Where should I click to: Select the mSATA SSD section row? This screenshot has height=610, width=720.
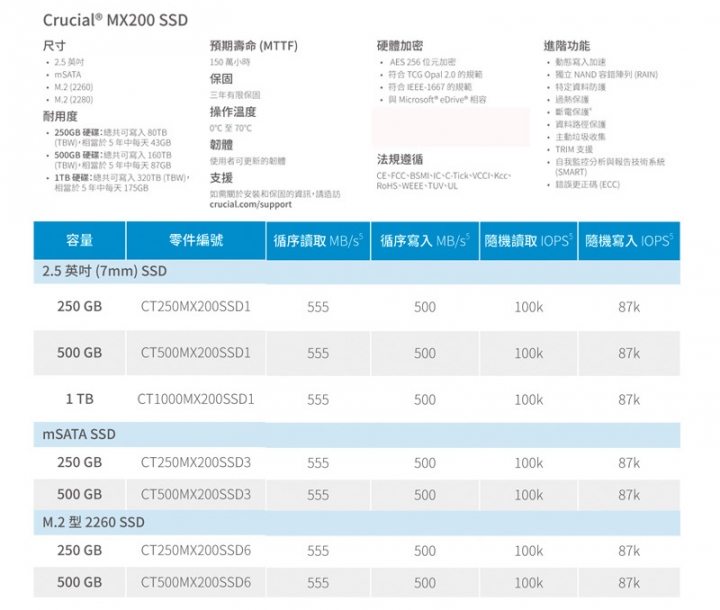coord(357,435)
